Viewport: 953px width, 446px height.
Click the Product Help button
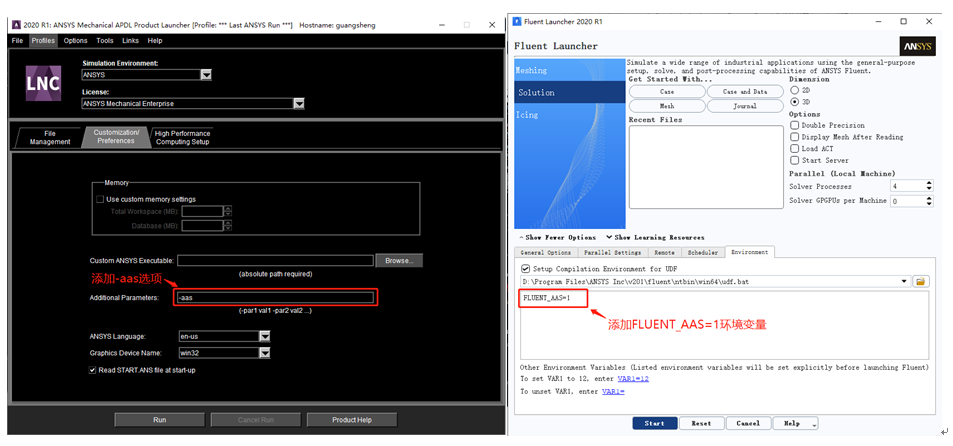click(x=352, y=420)
